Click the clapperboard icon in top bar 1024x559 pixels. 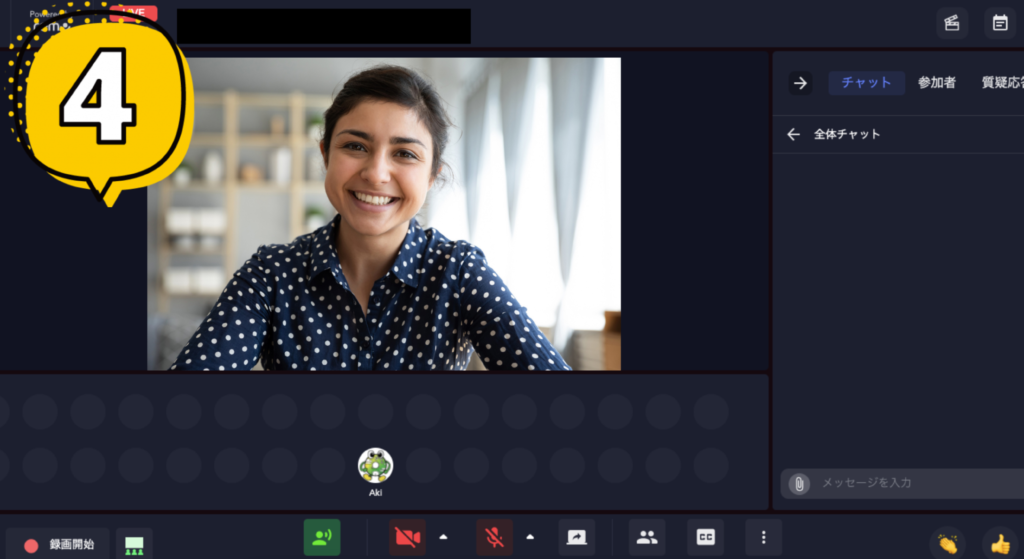pyautogui.click(x=951, y=23)
